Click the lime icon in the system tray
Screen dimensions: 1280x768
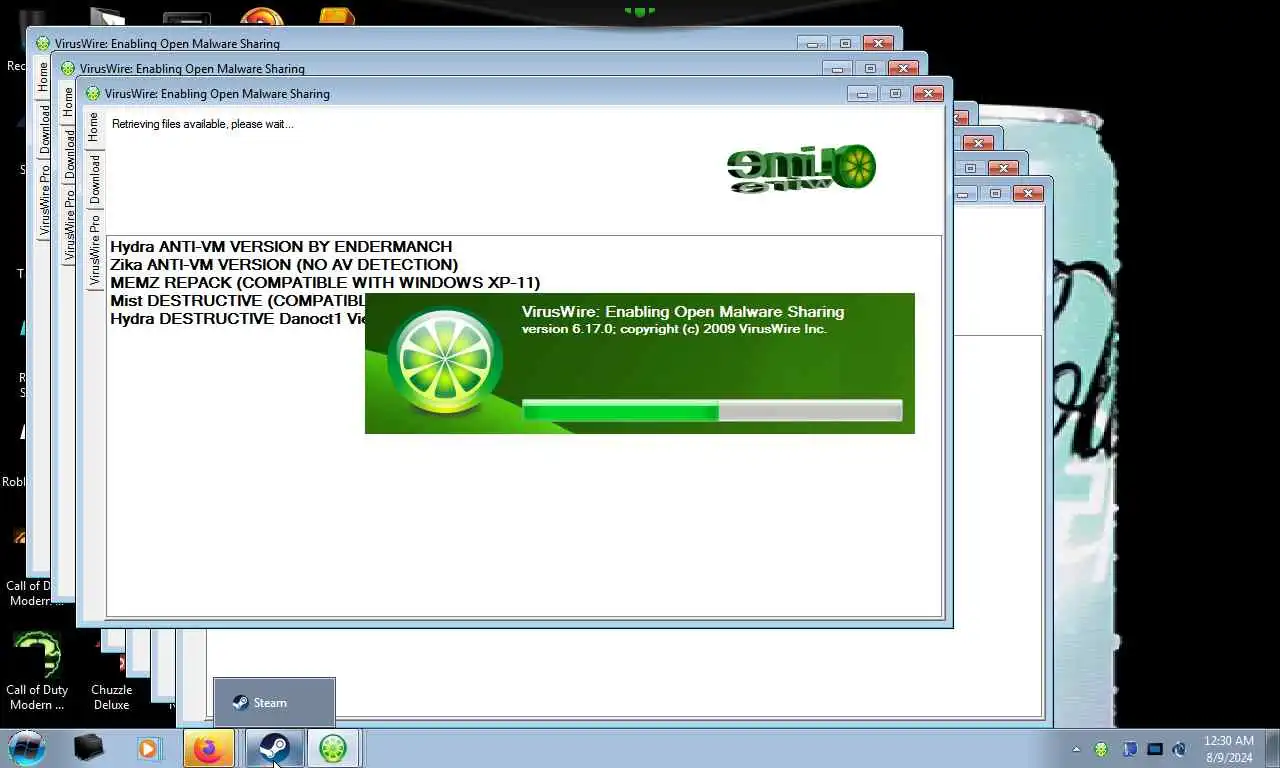click(1101, 749)
